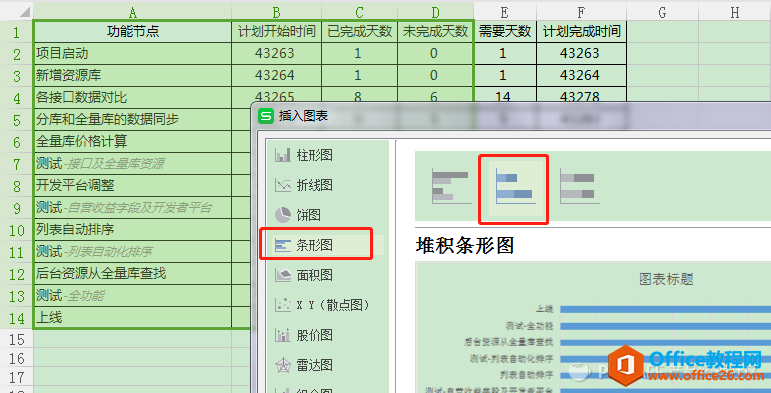Click the 上线 cell in row 14
The height and width of the screenshot is (393, 771).
(133, 318)
